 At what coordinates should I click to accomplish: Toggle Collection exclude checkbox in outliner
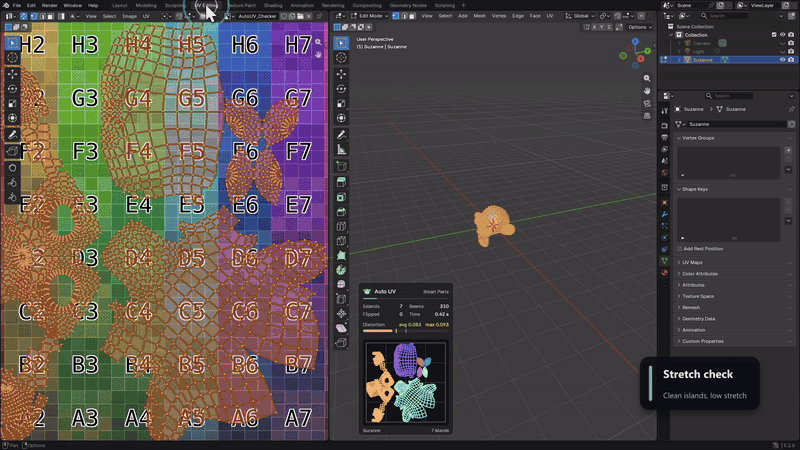point(774,35)
